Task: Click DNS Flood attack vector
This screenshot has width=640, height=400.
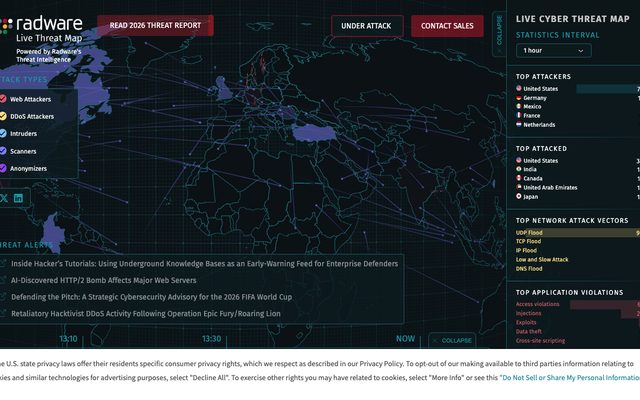Action: point(529,269)
